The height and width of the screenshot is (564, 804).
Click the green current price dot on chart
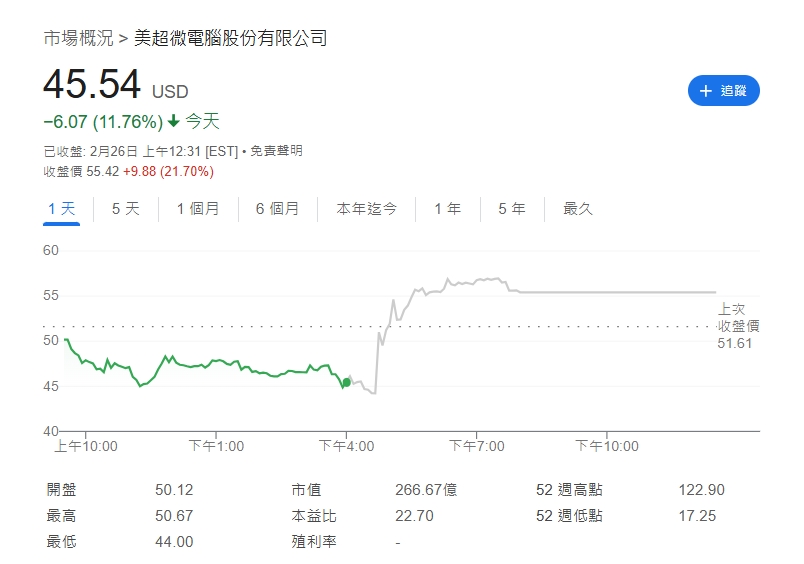click(347, 382)
